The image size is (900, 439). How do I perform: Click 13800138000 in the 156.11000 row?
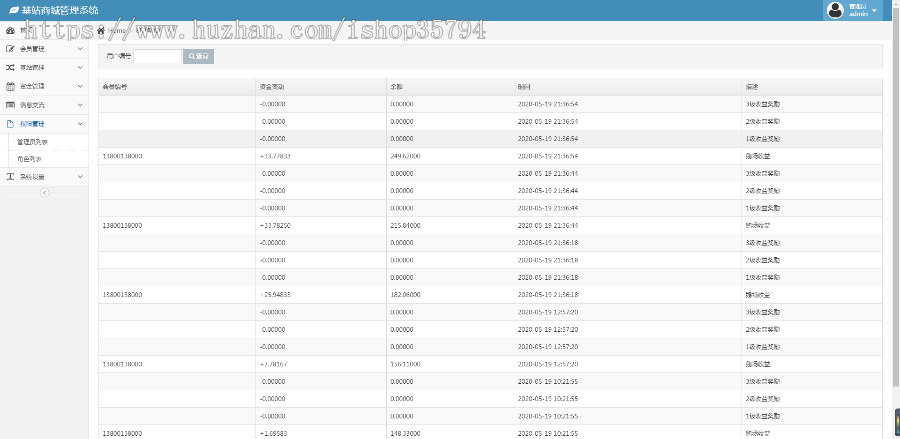[x=122, y=364]
